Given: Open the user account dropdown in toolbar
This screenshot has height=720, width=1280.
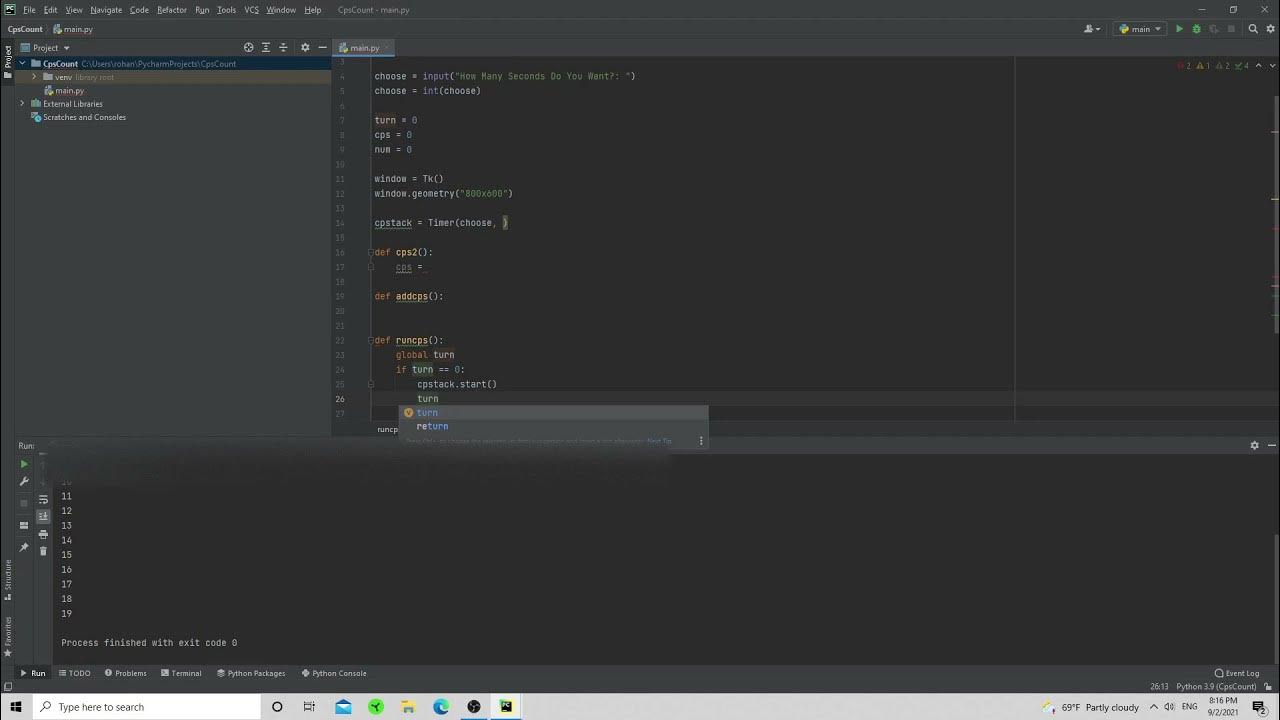Looking at the screenshot, I should click(1092, 29).
